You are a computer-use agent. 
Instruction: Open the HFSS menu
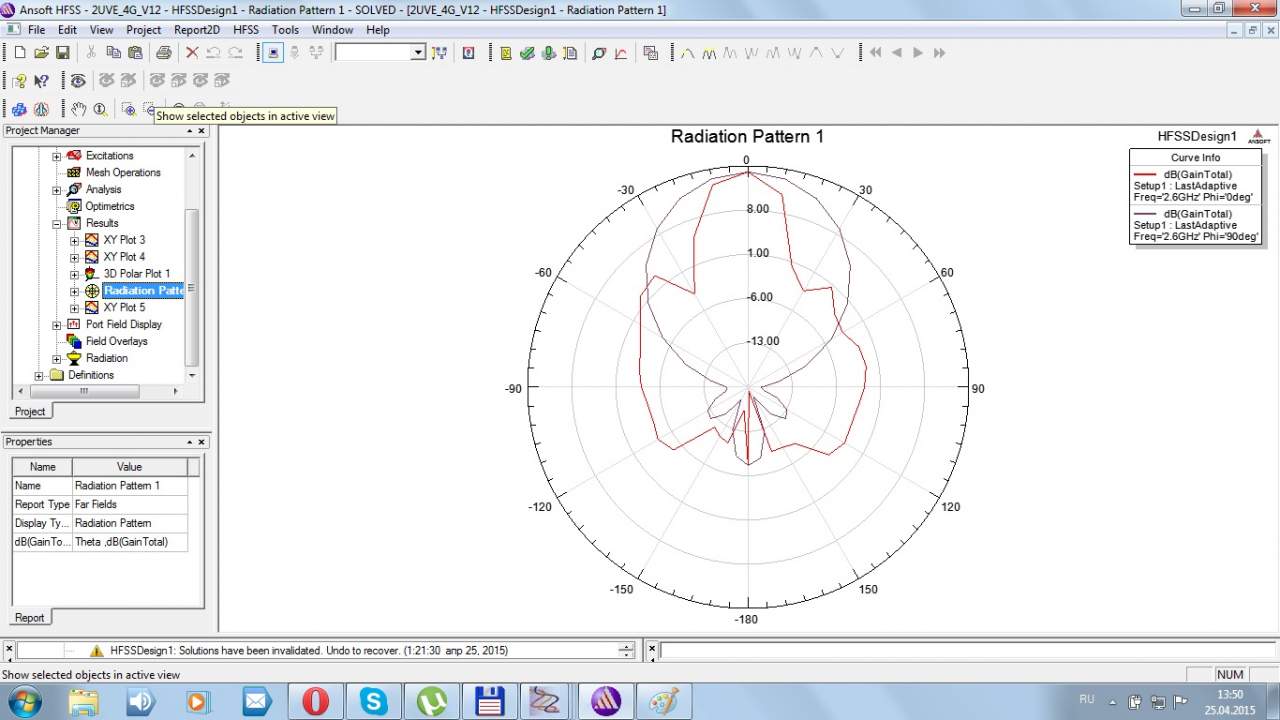(245, 30)
